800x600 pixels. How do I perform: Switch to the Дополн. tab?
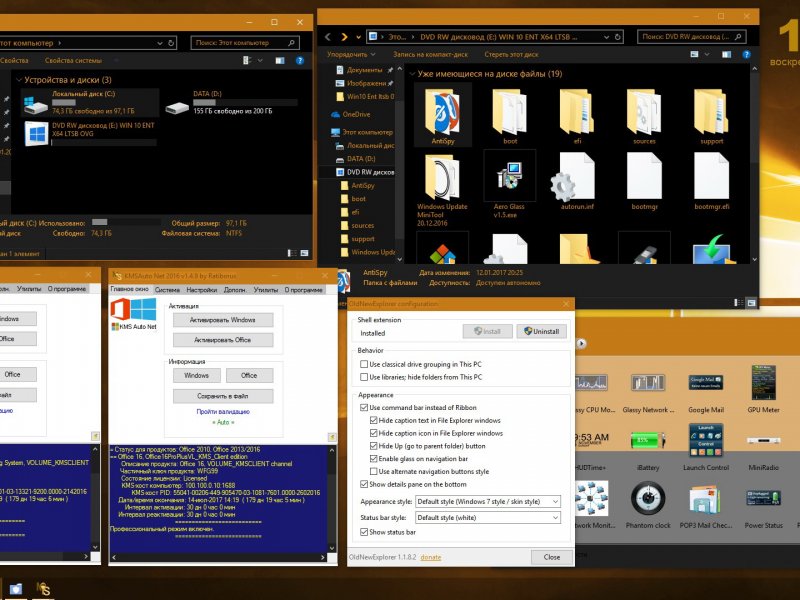point(235,290)
